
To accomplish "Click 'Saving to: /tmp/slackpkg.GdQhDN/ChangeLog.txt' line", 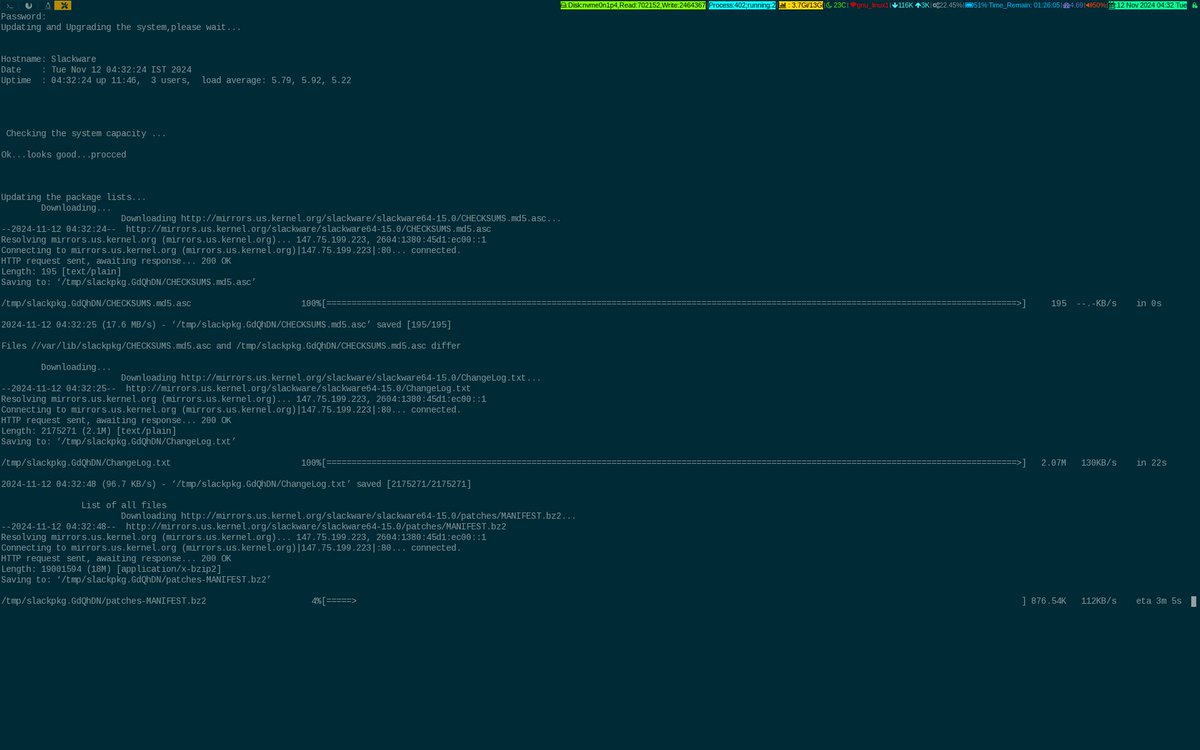I will click(x=118, y=442).
